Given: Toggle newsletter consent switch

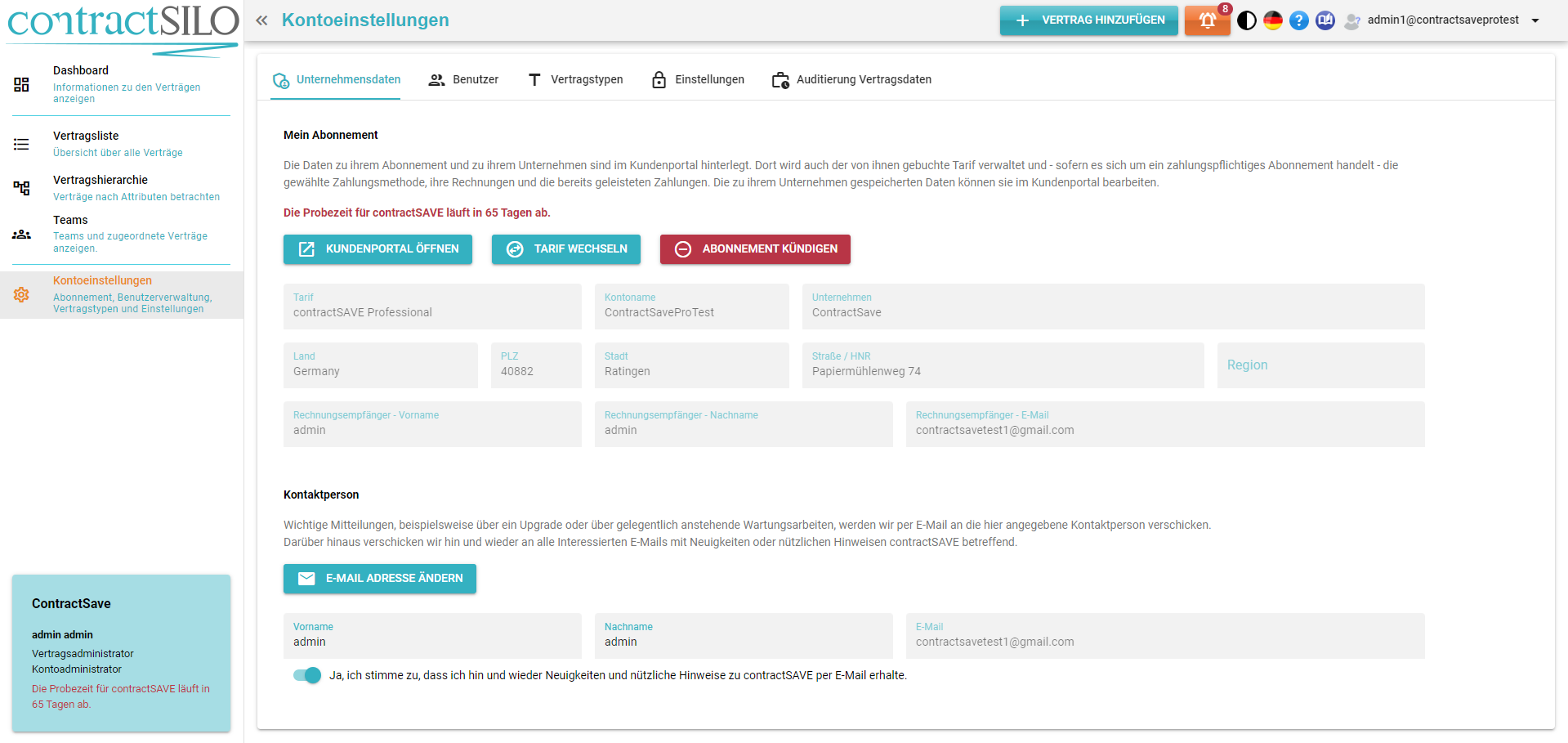Looking at the screenshot, I should (307, 675).
